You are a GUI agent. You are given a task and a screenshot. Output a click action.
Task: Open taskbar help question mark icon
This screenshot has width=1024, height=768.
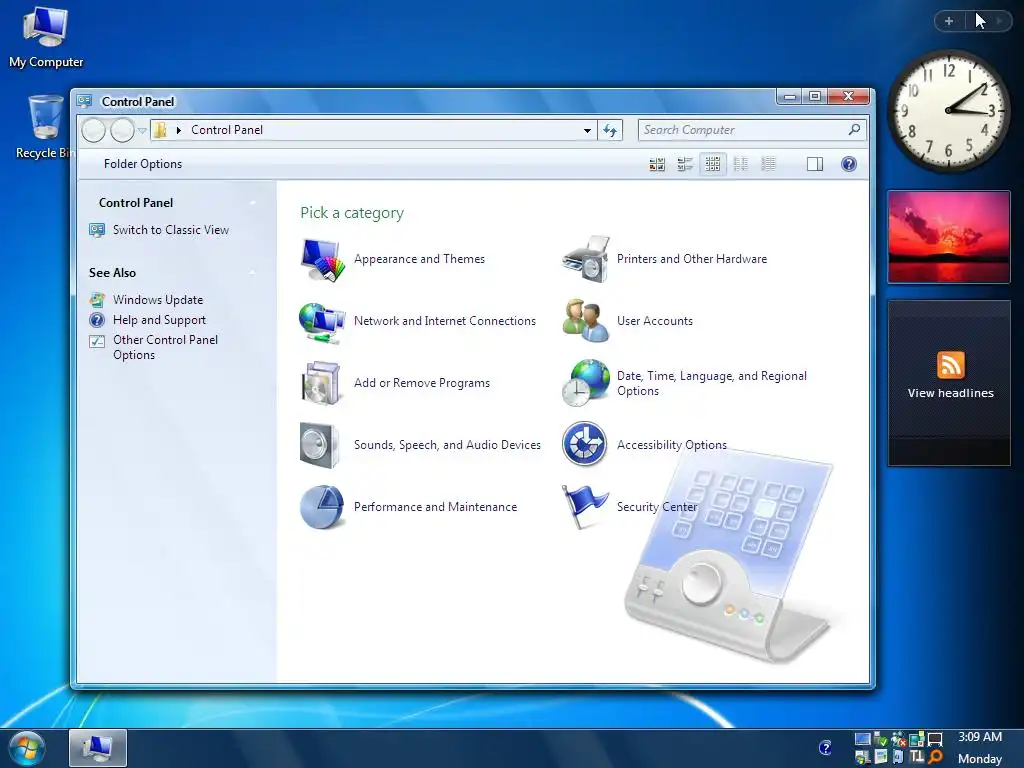coord(825,748)
